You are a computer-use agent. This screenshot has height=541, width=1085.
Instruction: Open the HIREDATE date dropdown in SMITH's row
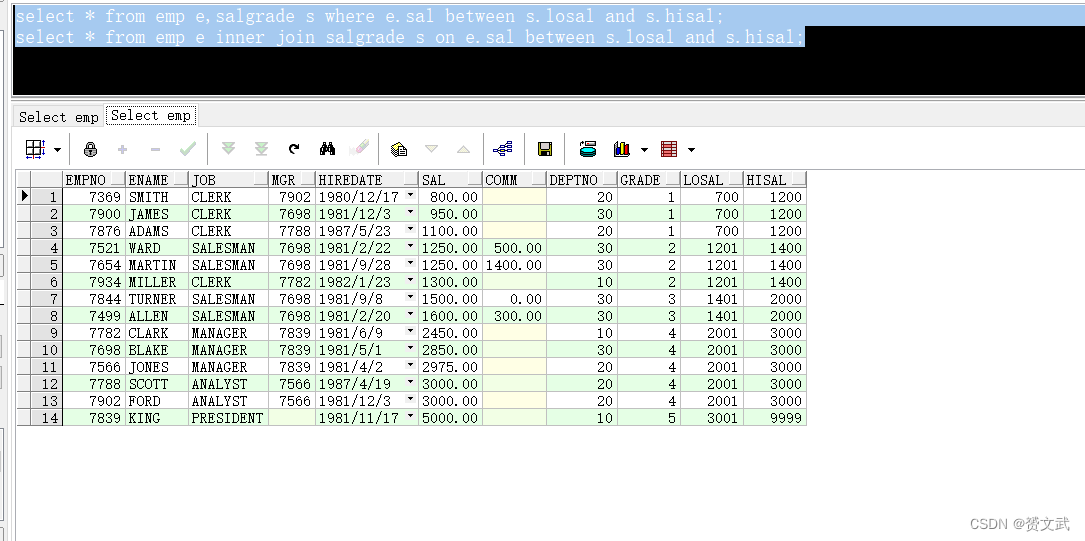click(410, 197)
